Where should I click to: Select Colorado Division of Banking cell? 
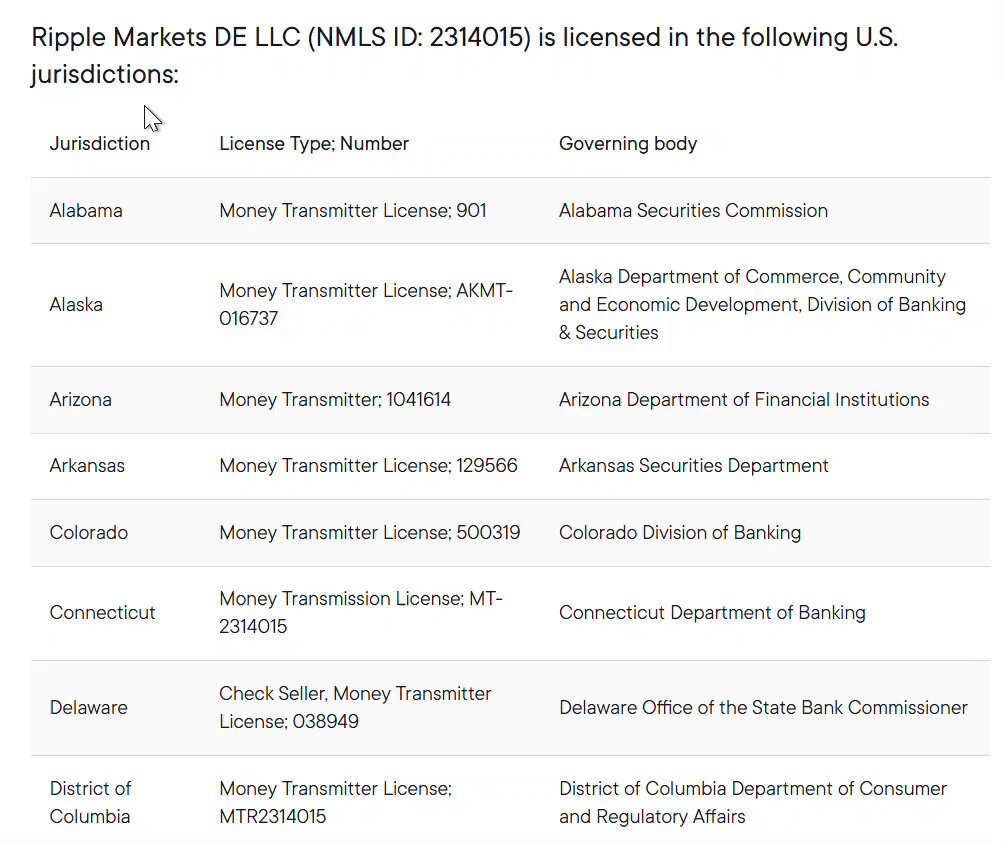[680, 533]
